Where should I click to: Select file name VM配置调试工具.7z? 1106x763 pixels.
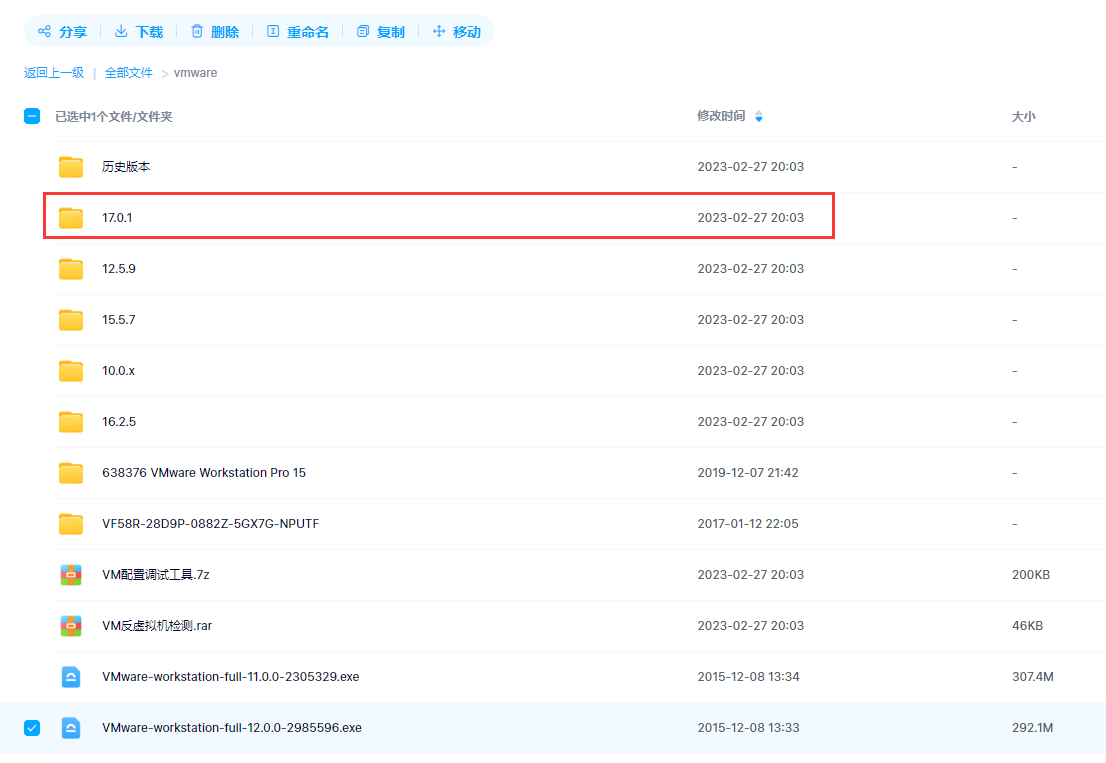(155, 575)
